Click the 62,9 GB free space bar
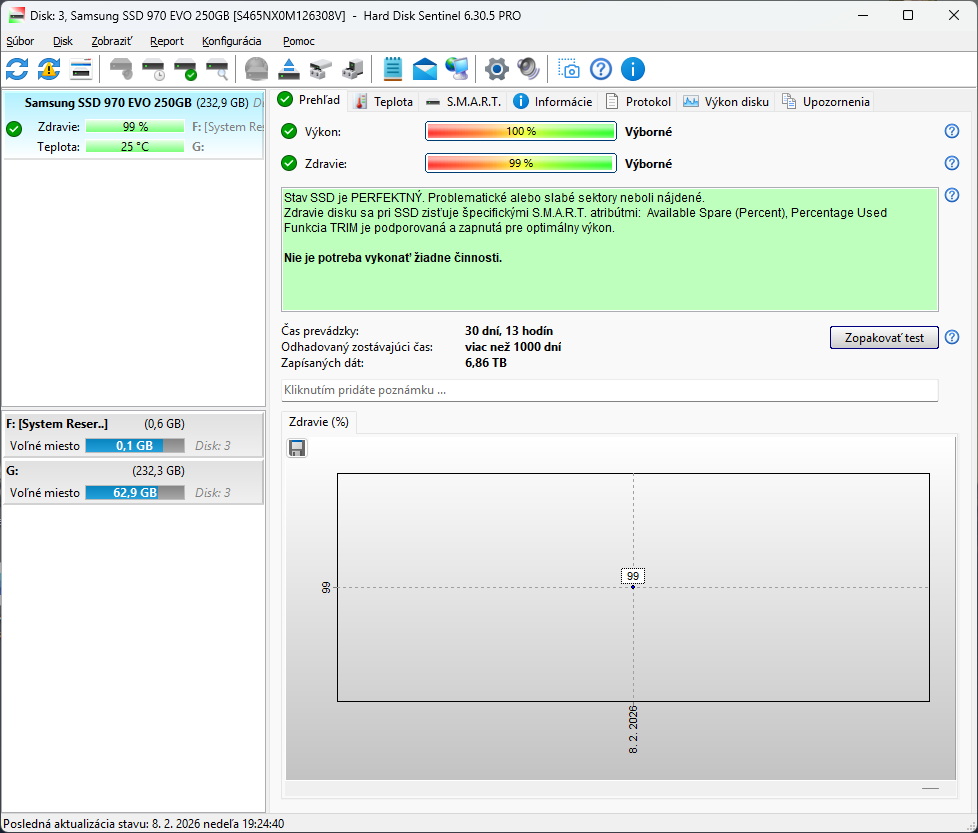978x833 pixels. coord(135,493)
